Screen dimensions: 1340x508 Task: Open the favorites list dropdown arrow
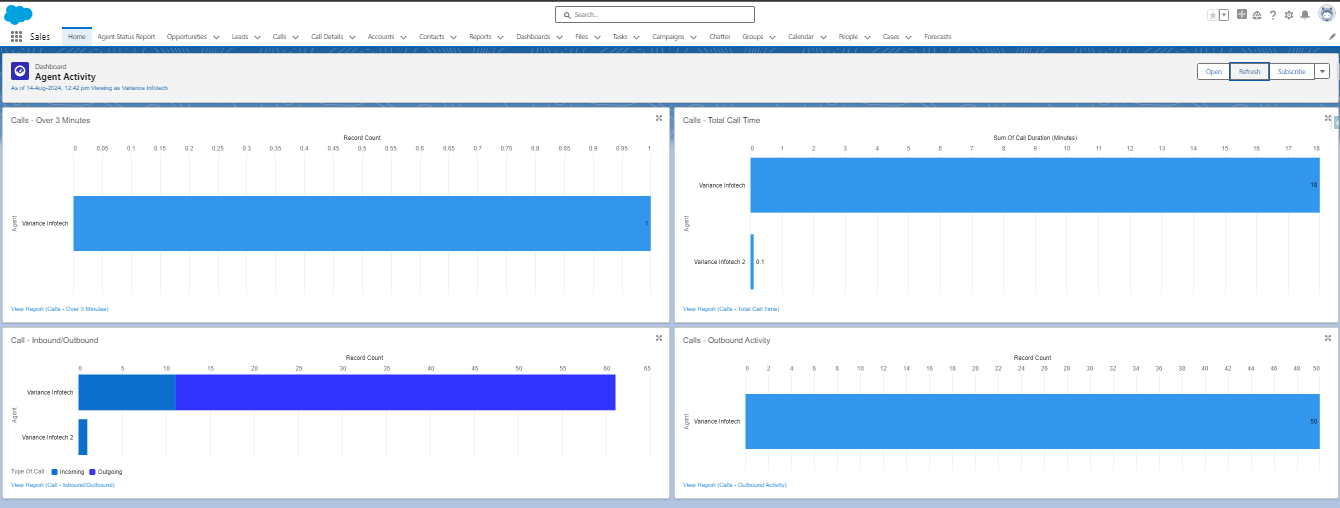(1223, 15)
